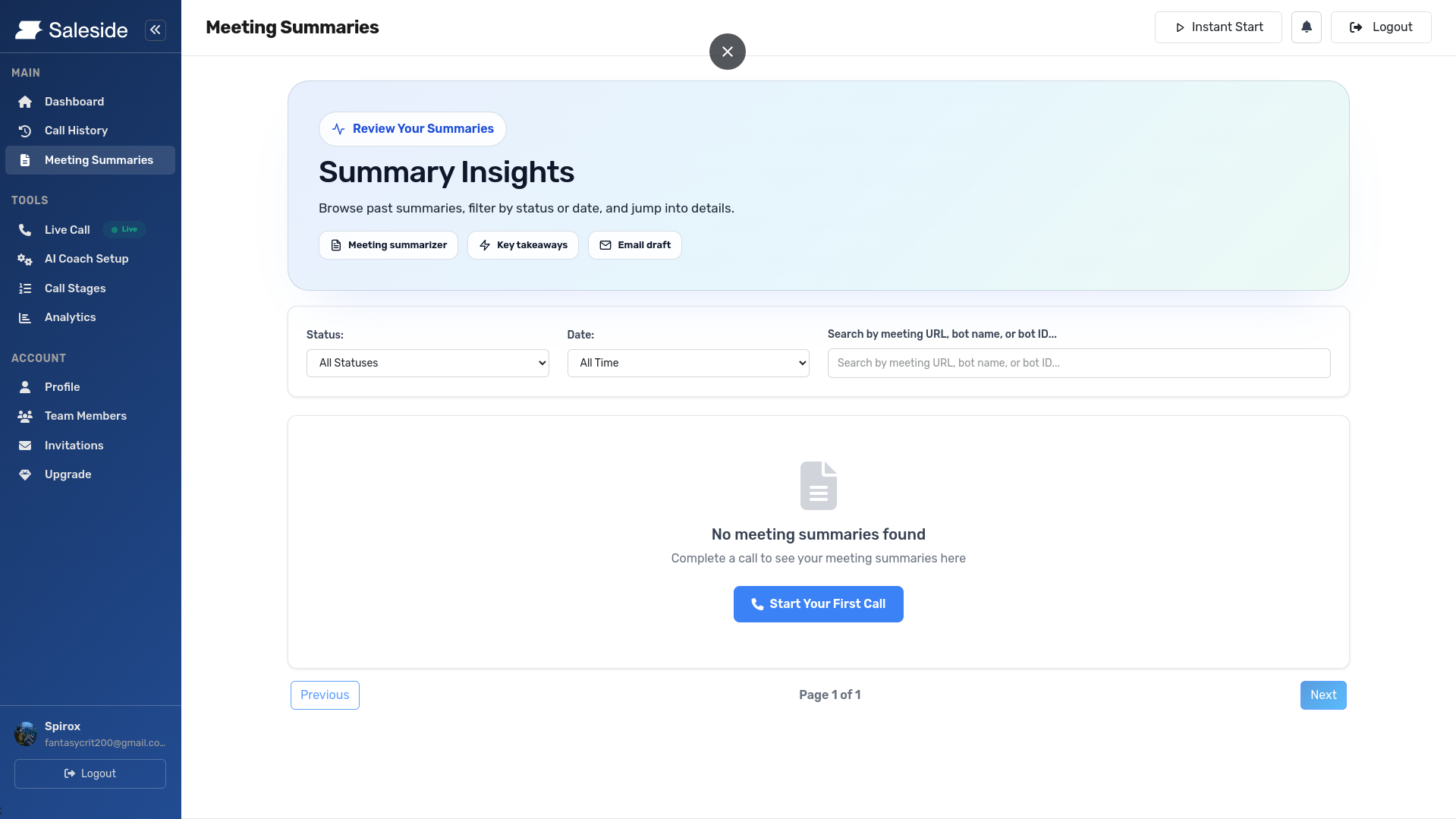Open Team Members section
Viewport: 1456px width, 819px height.
pyautogui.click(x=85, y=416)
